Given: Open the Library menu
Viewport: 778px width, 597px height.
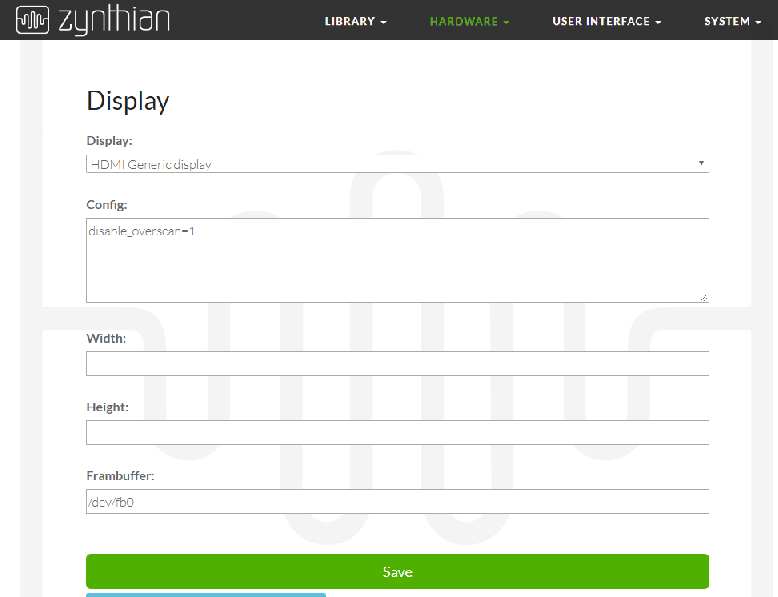Looking at the screenshot, I should [x=355, y=21].
